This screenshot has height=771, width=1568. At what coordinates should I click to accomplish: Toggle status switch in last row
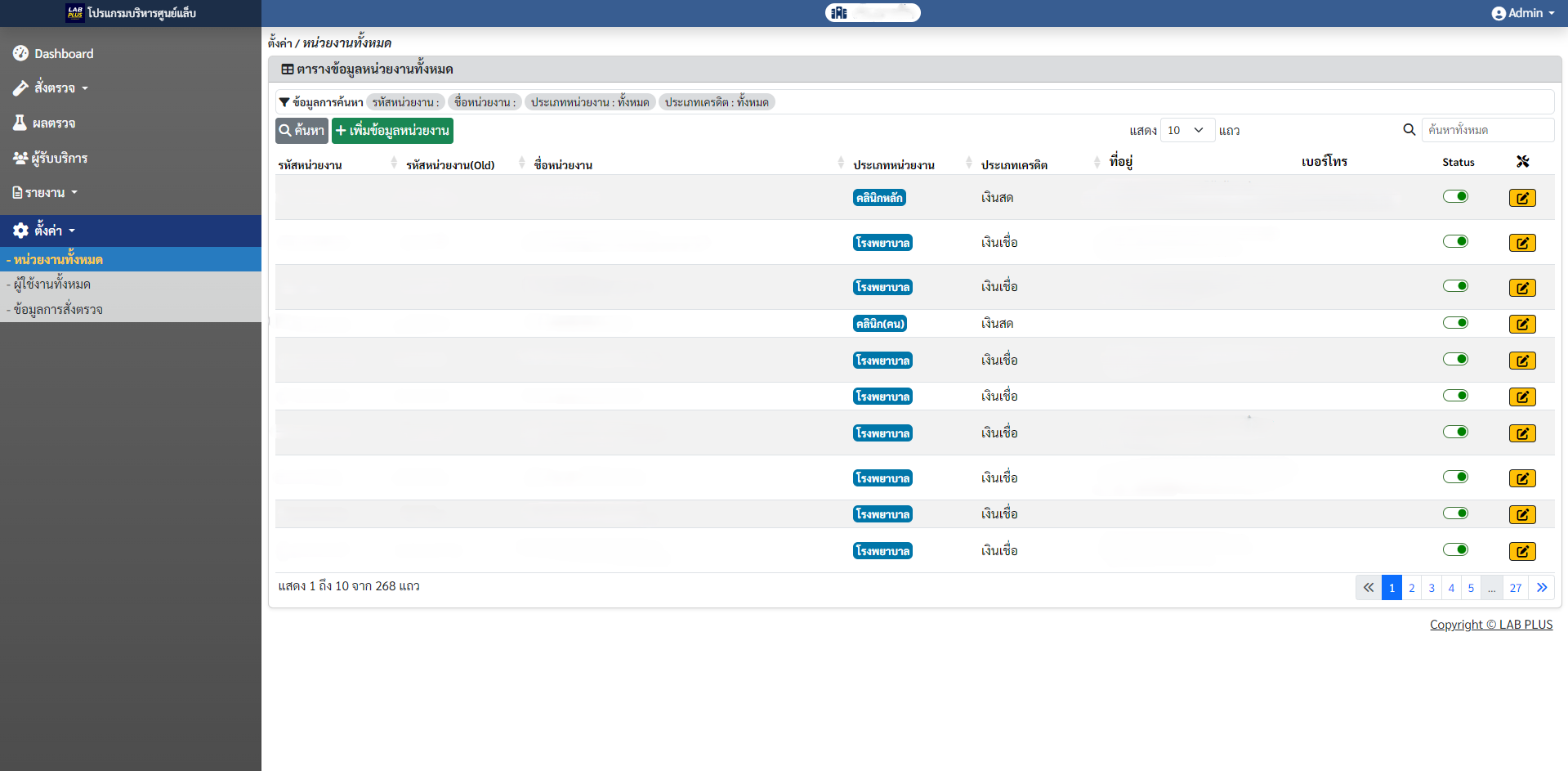(1455, 549)
